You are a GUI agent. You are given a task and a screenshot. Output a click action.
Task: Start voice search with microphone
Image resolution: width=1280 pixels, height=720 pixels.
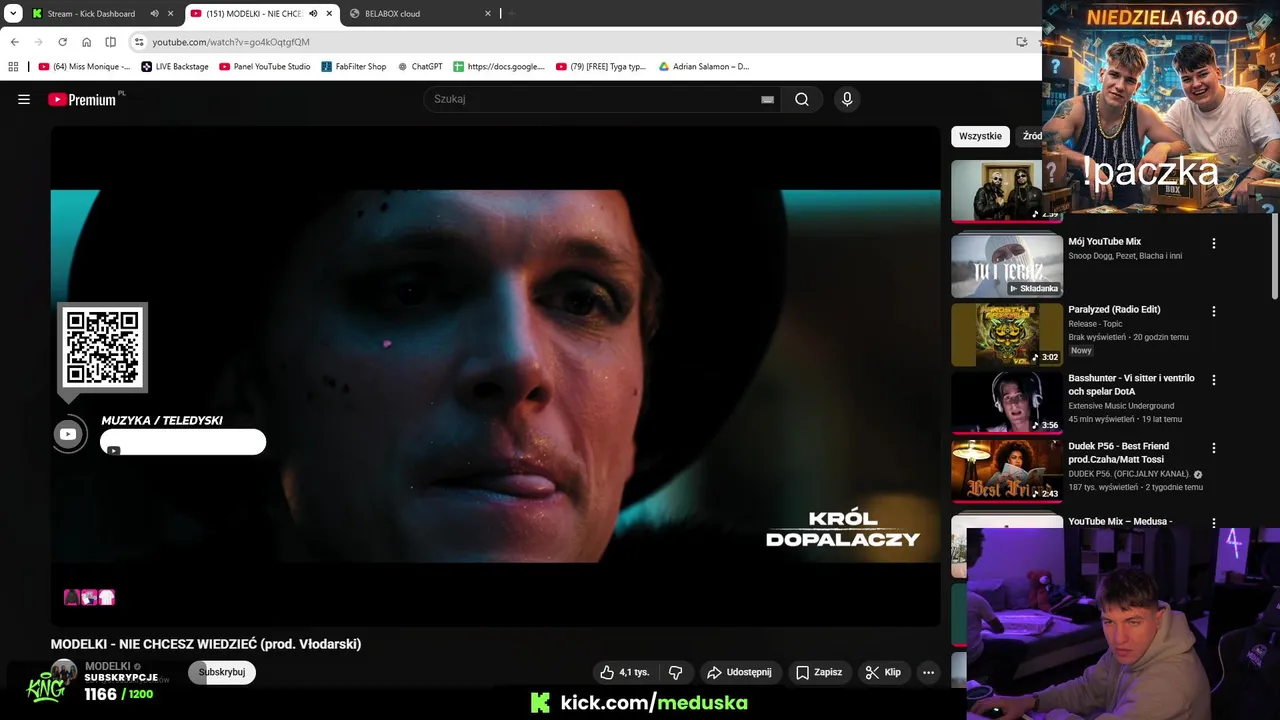click(x=847, y=99)
